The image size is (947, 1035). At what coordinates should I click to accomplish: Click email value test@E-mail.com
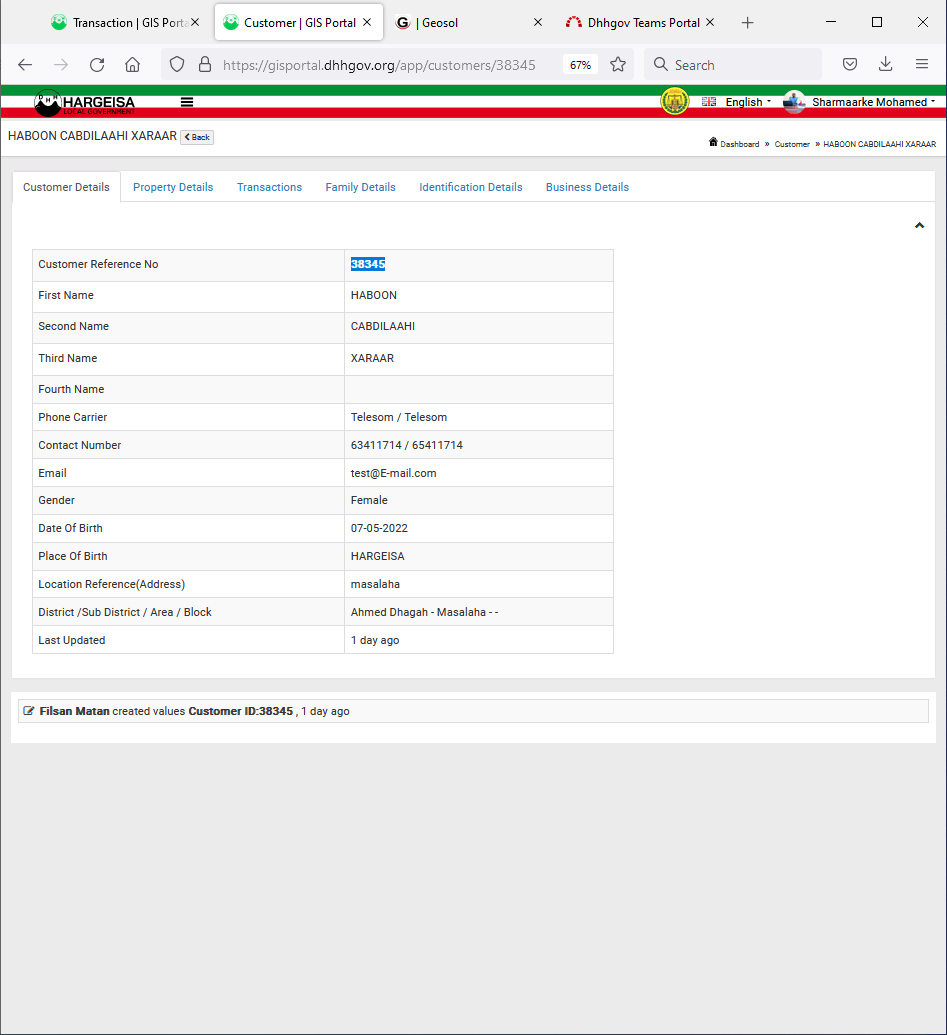[x=393, y=473]
